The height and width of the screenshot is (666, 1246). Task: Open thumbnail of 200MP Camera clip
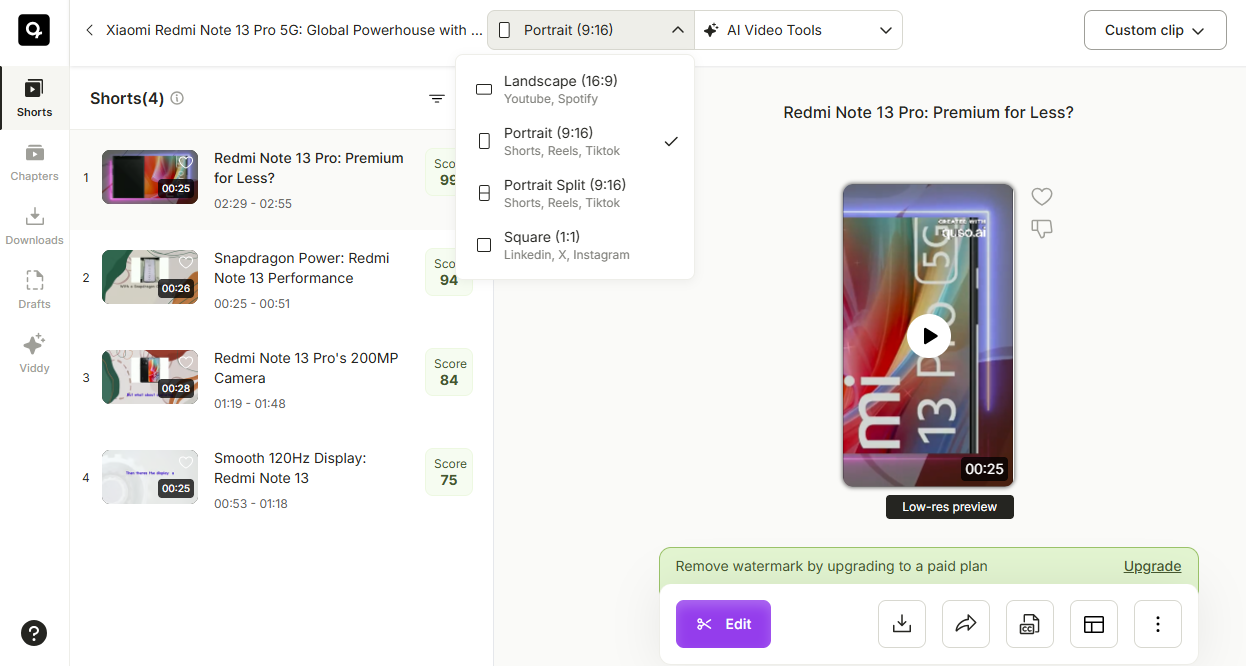(x=150, y=377)
